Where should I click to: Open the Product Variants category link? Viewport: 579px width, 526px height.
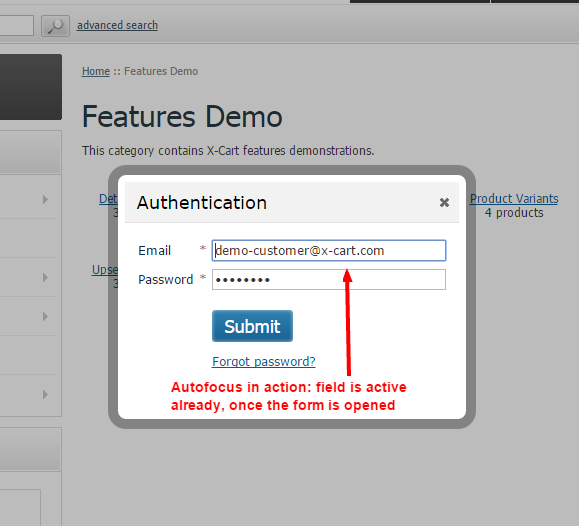514,199
